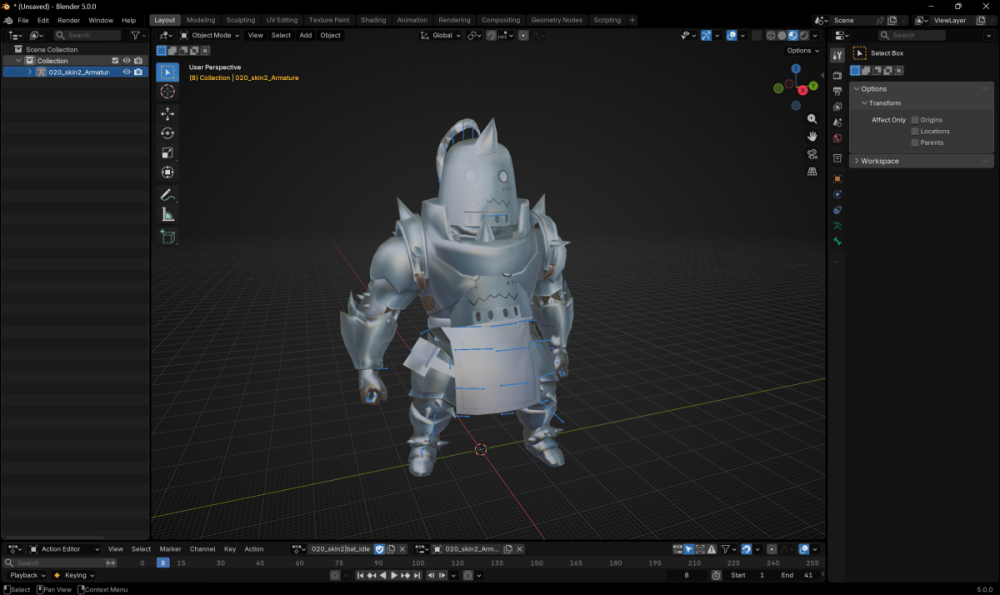Click the Z axis on navigation gizmo
The width and height of the screenshot is (1000, 595).
tap(796, 69)
